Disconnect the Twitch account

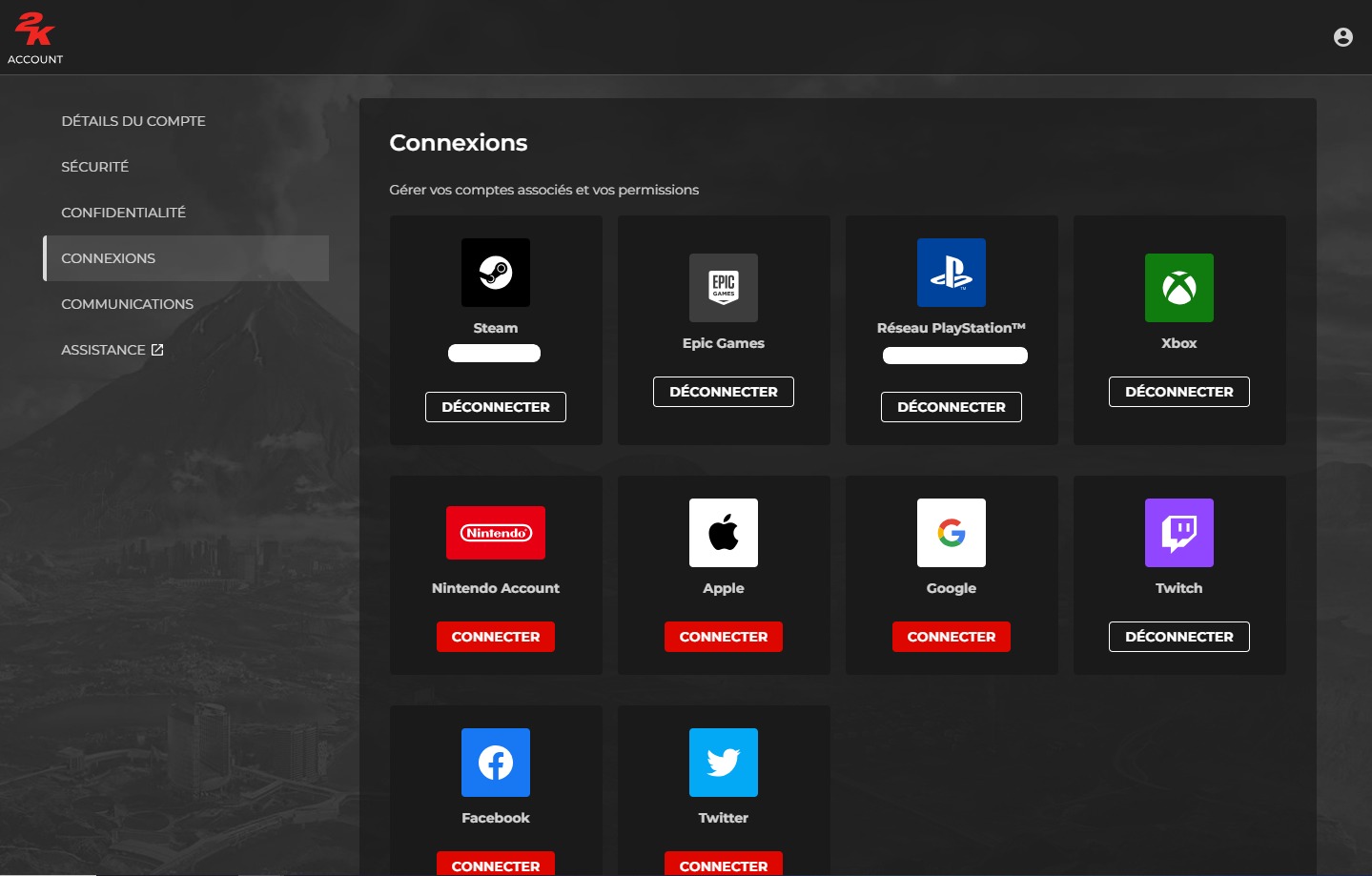pos(1178,636)
